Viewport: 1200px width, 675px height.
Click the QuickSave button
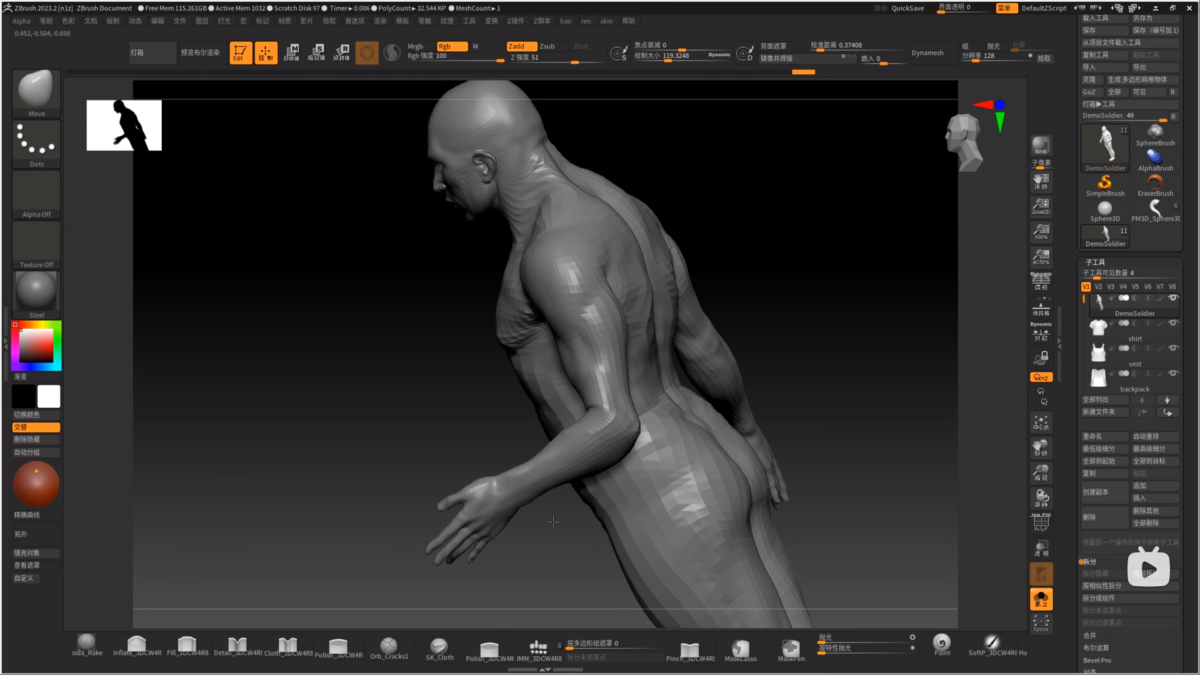click(x=908, y=8)
